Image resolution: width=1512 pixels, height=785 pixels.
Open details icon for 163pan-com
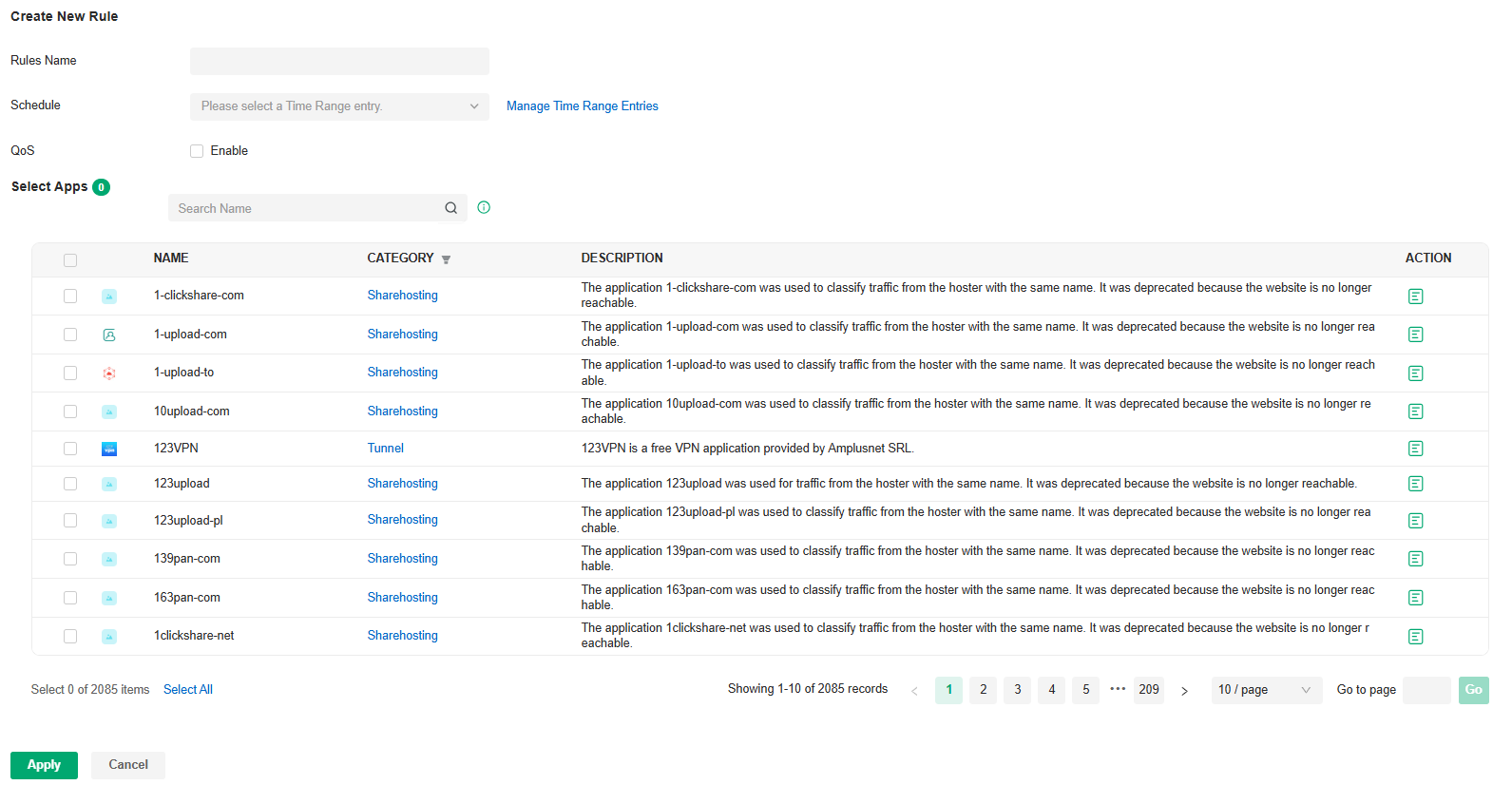(x=1415, y=598)
